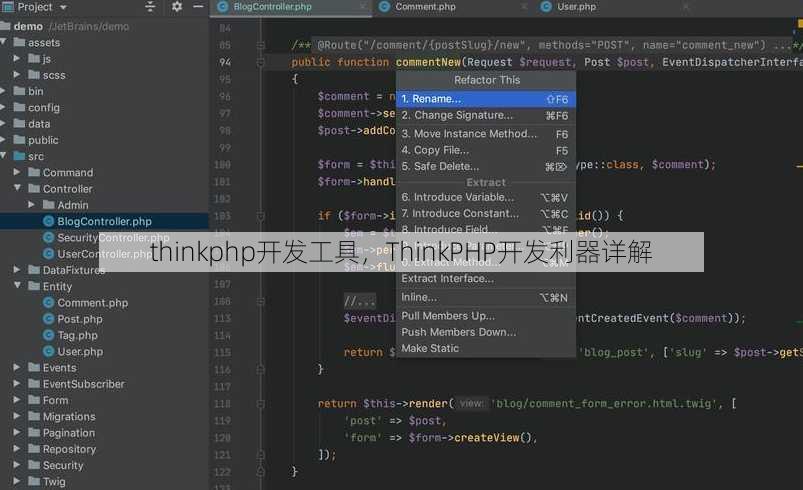Click the commentNew method name in editor

[x=428, y=62]
